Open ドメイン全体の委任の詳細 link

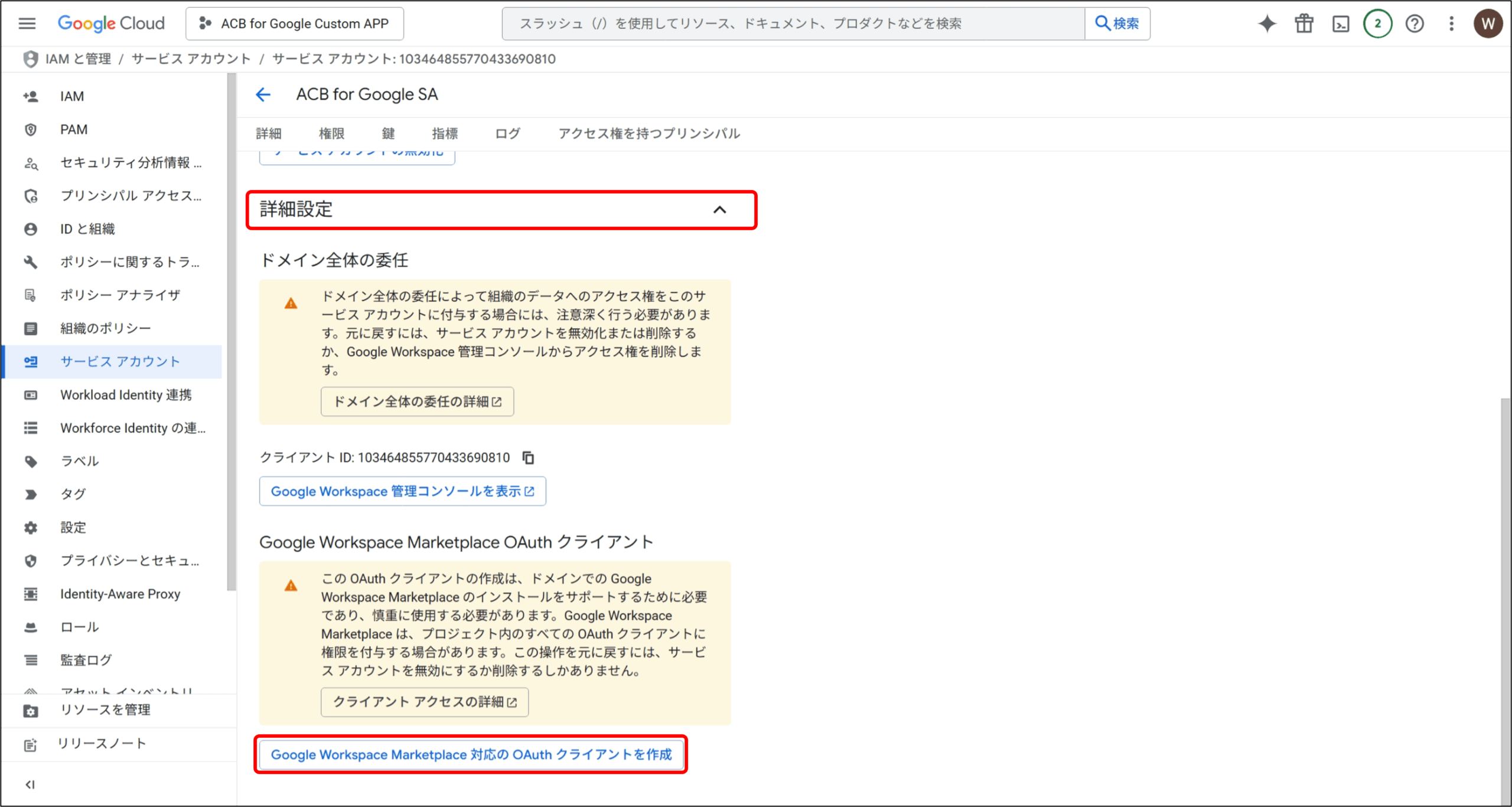(417, 401)
